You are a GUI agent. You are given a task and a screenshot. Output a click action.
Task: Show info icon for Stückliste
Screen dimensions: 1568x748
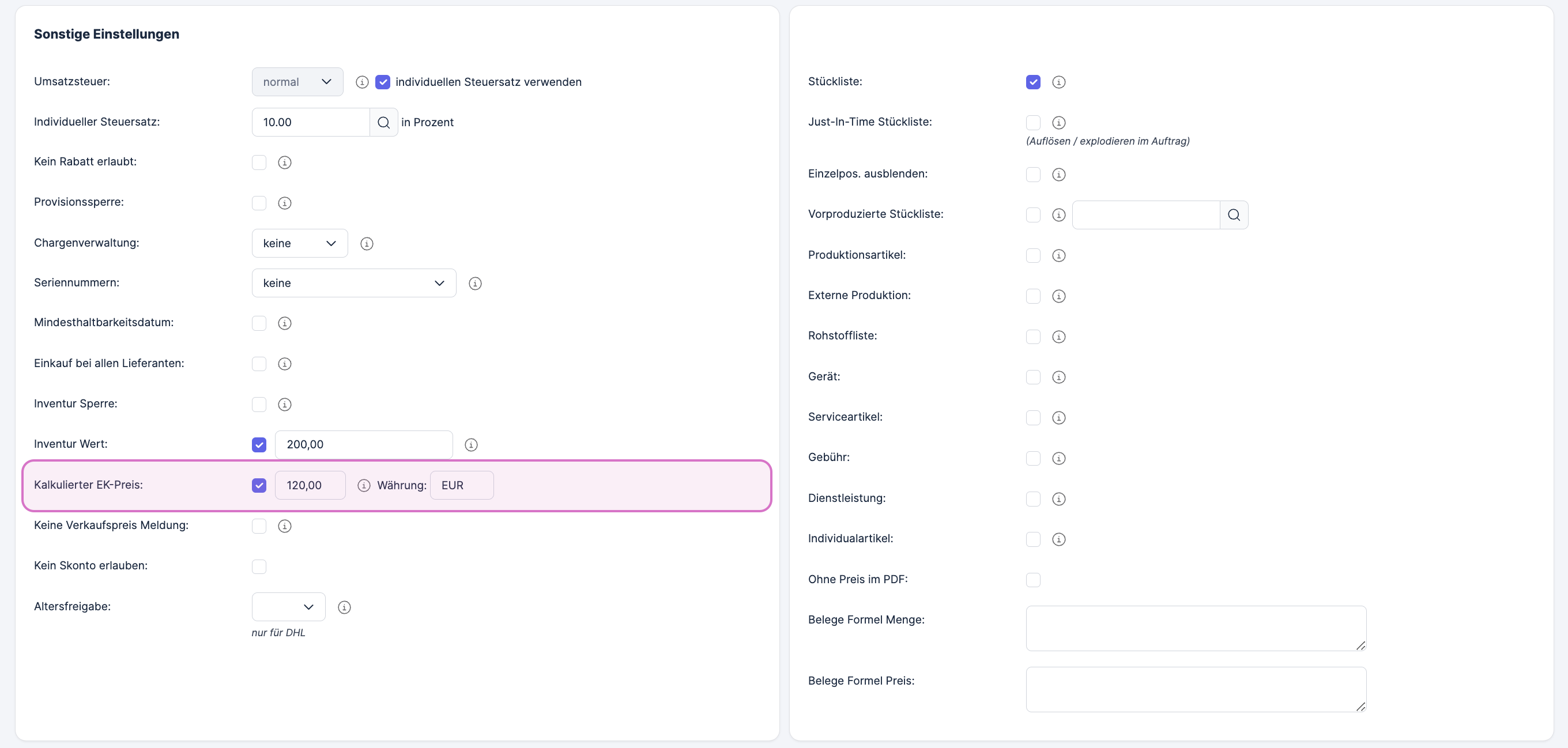click(x=1059, y=82)
